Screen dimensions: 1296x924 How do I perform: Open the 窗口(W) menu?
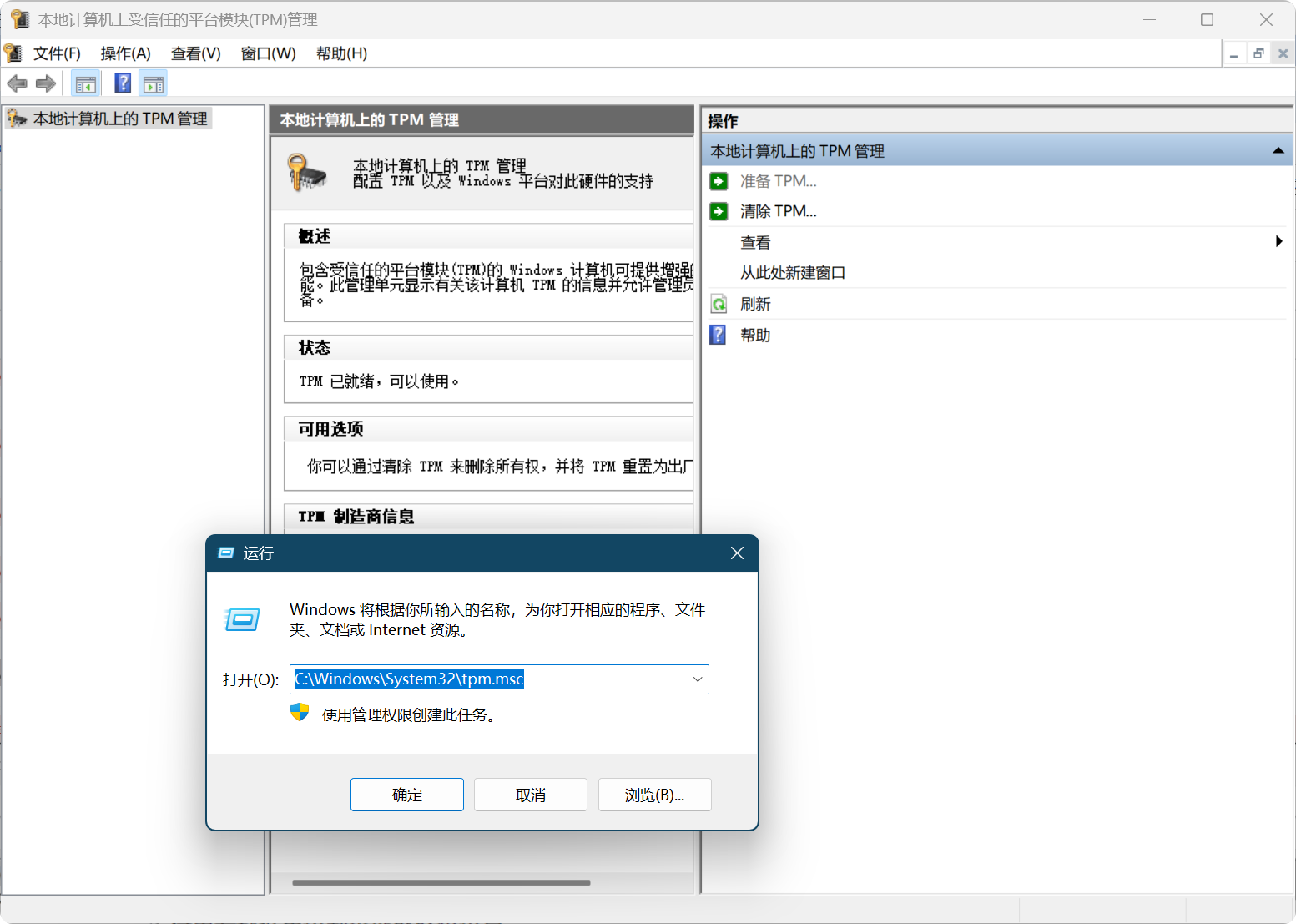point(269,53)
